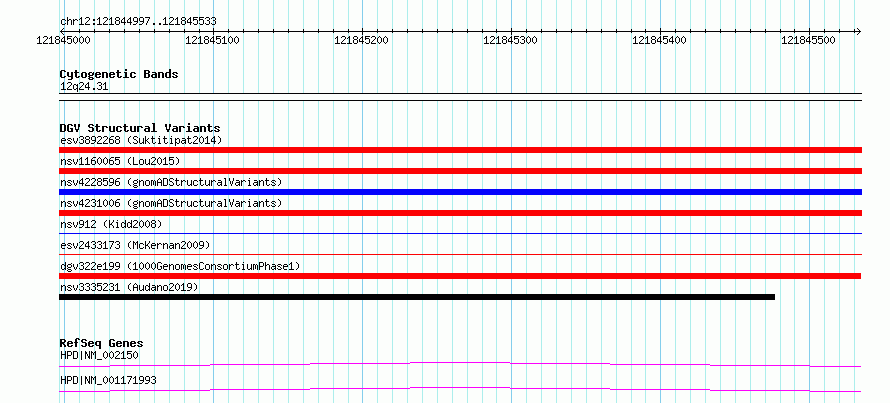Open the HPD|NM_001171993 transcript label
The width and height of the screenshot is (890, 403).
[x=108, y=380]
